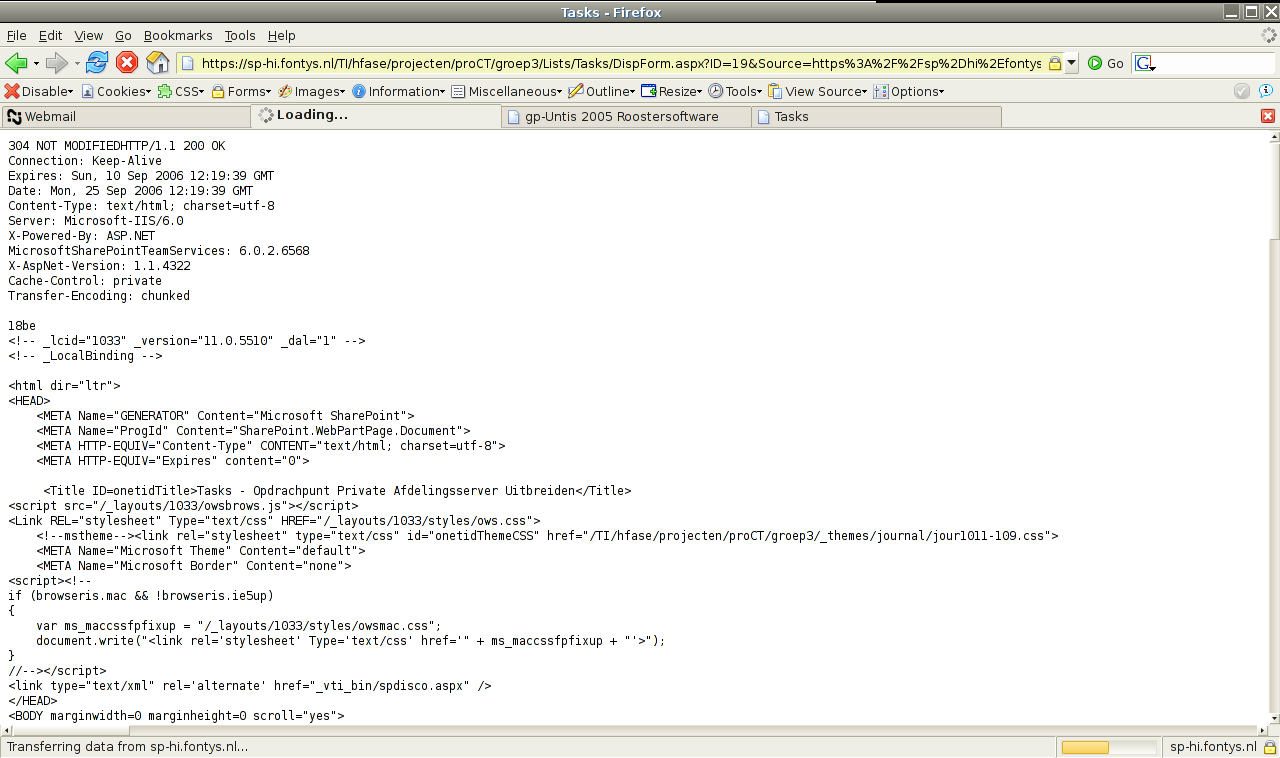The width and height of the screenshot is (1280, 758).
Task: Click the Title line with 'Opdrachtpunt Private Afdelingsserver Uitbreiden'
Action: [337, 491]
